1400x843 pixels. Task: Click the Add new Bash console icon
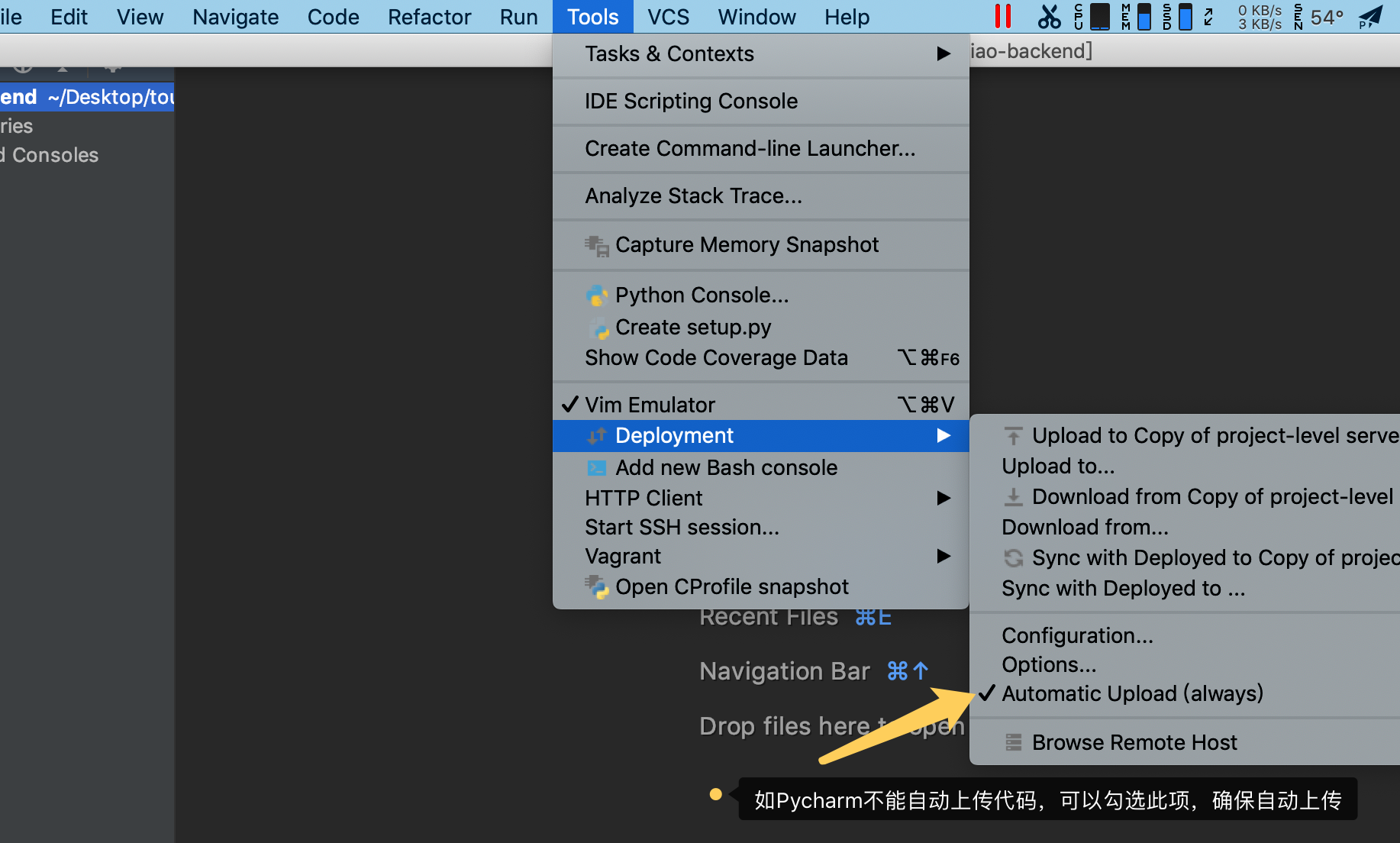[597, 467]
